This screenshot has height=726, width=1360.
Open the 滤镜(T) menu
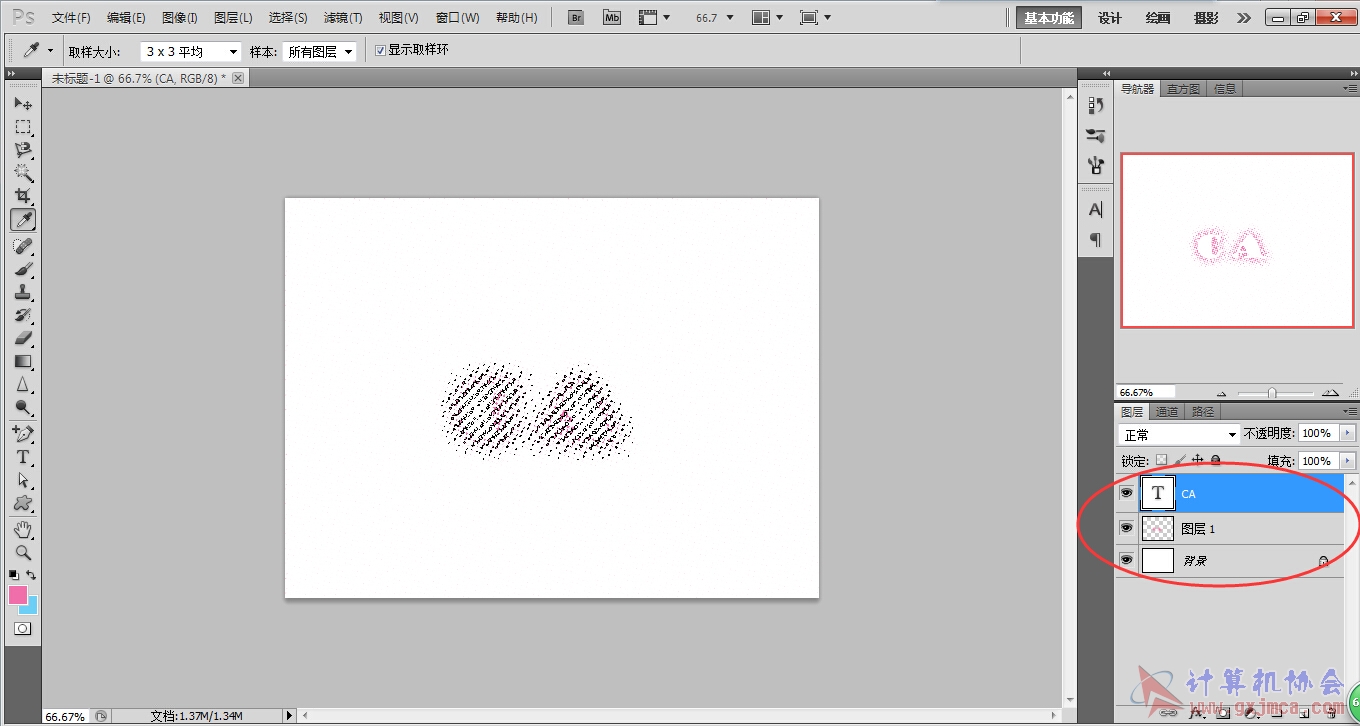coord(343,18)
